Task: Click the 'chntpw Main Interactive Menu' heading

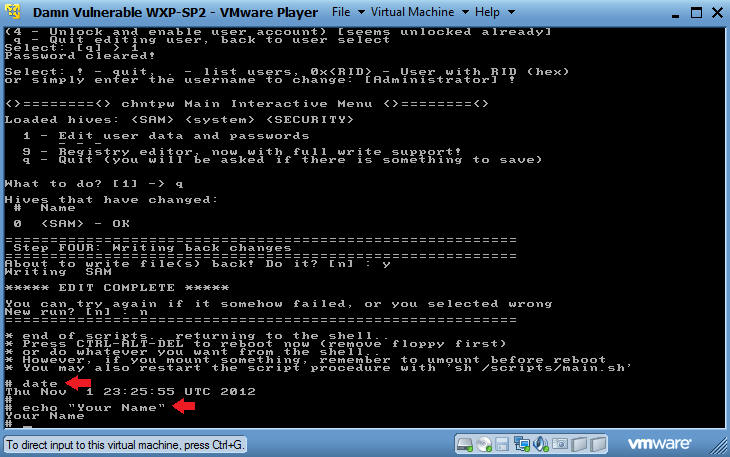Action: [247, 103]
